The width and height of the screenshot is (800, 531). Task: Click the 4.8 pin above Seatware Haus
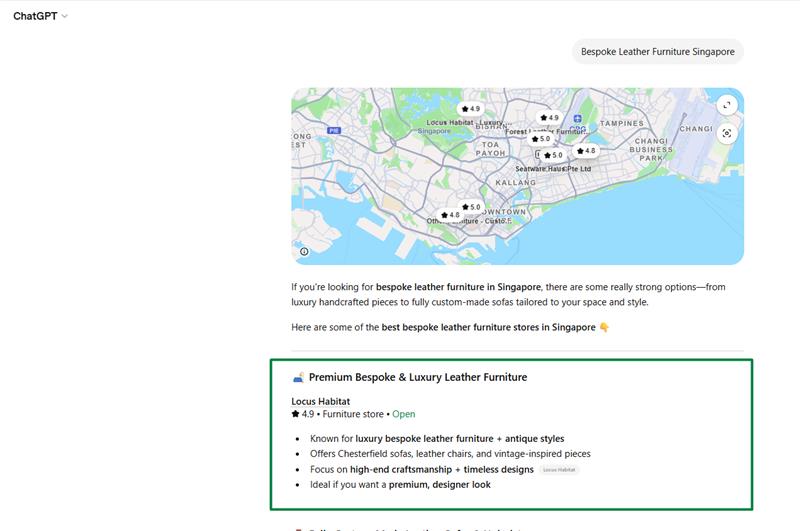[x=585, y=151]
